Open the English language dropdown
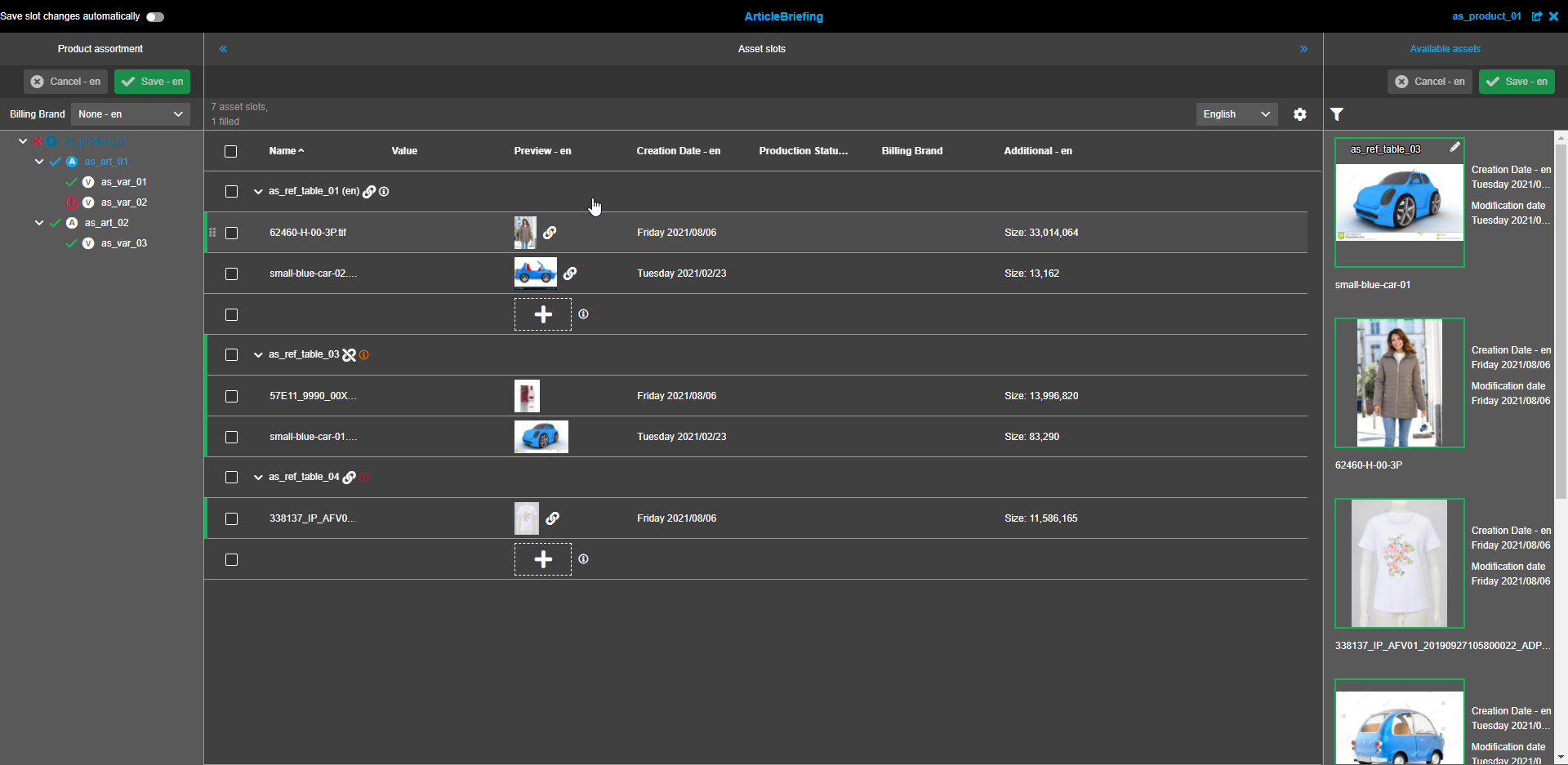1568x765 pixels. (1236, 114)
